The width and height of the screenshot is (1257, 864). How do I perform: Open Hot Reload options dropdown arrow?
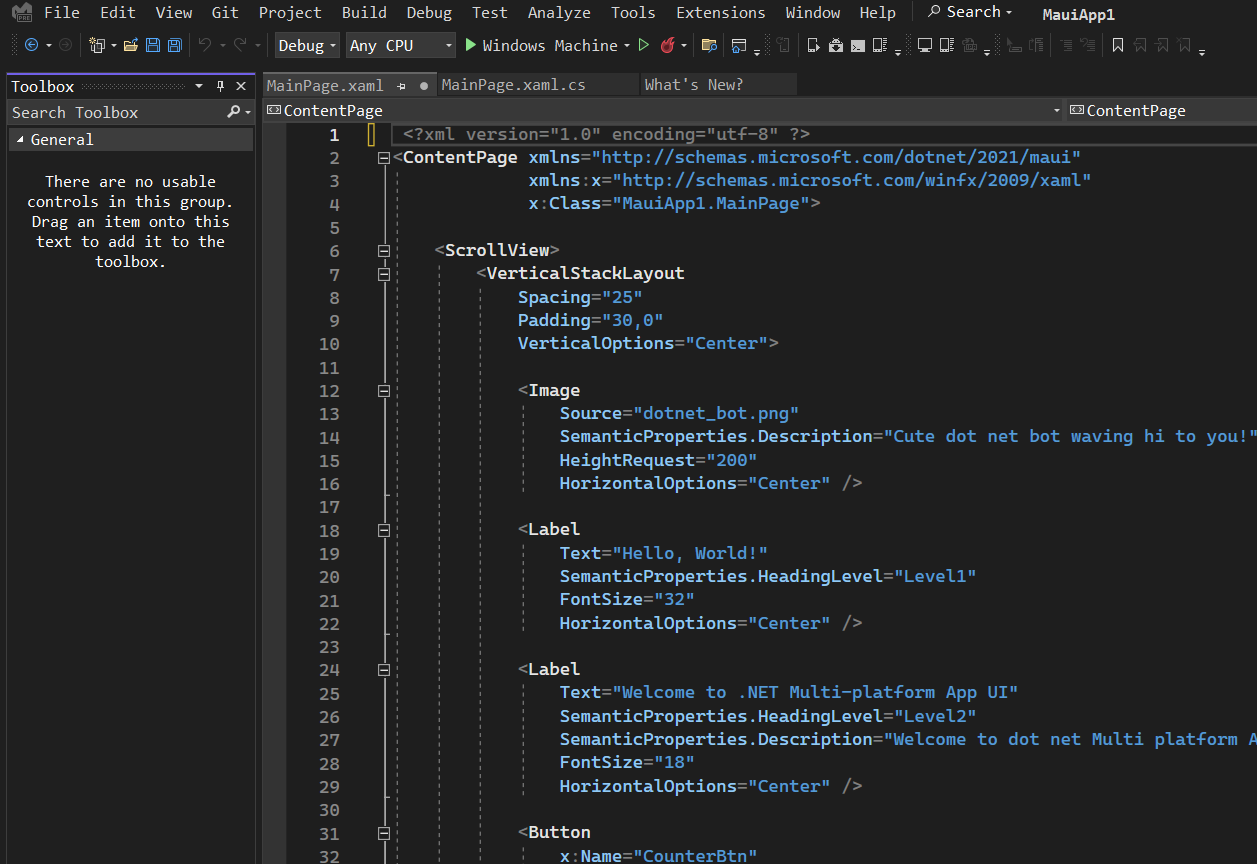tap(684, 46)
